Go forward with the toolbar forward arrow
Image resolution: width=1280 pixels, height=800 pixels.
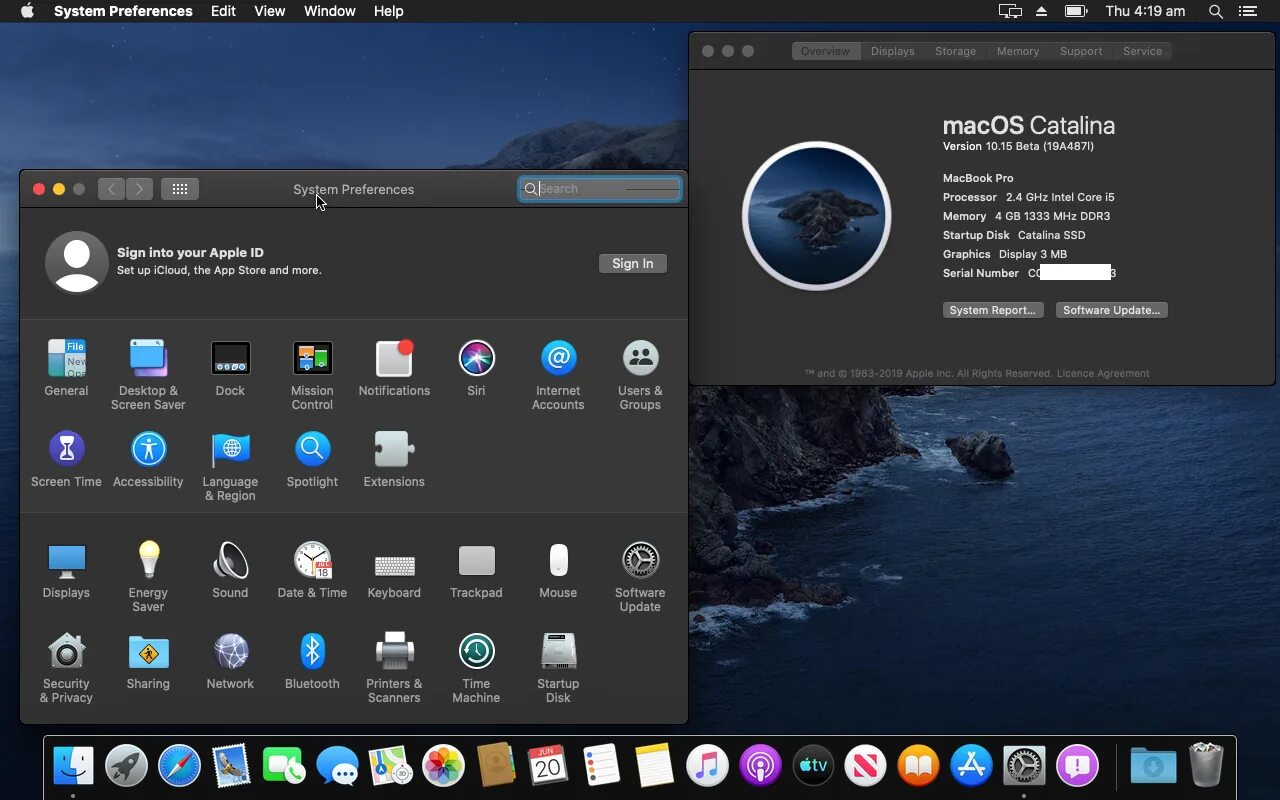(139, 189)
